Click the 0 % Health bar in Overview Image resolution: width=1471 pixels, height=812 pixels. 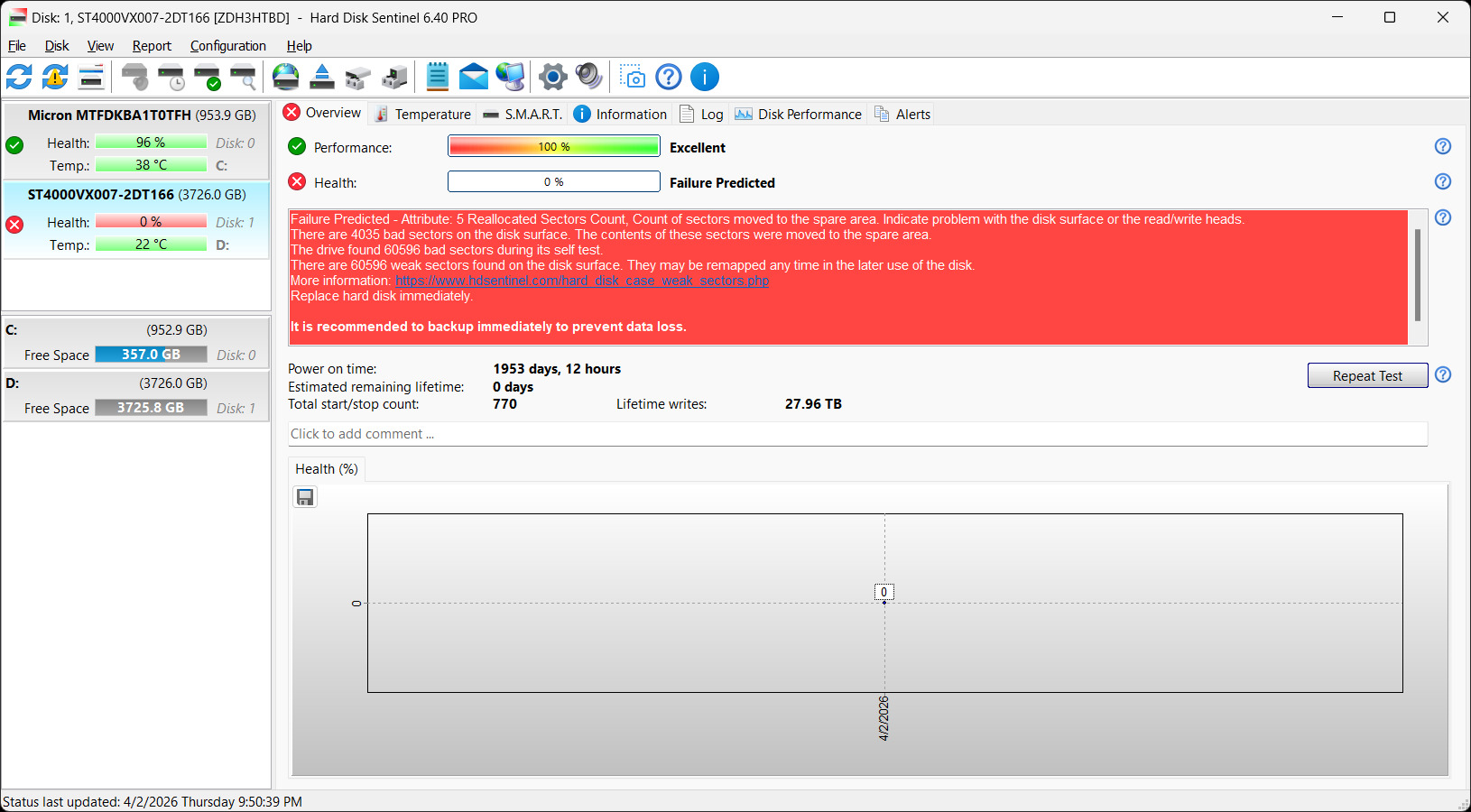coord(554,181)
